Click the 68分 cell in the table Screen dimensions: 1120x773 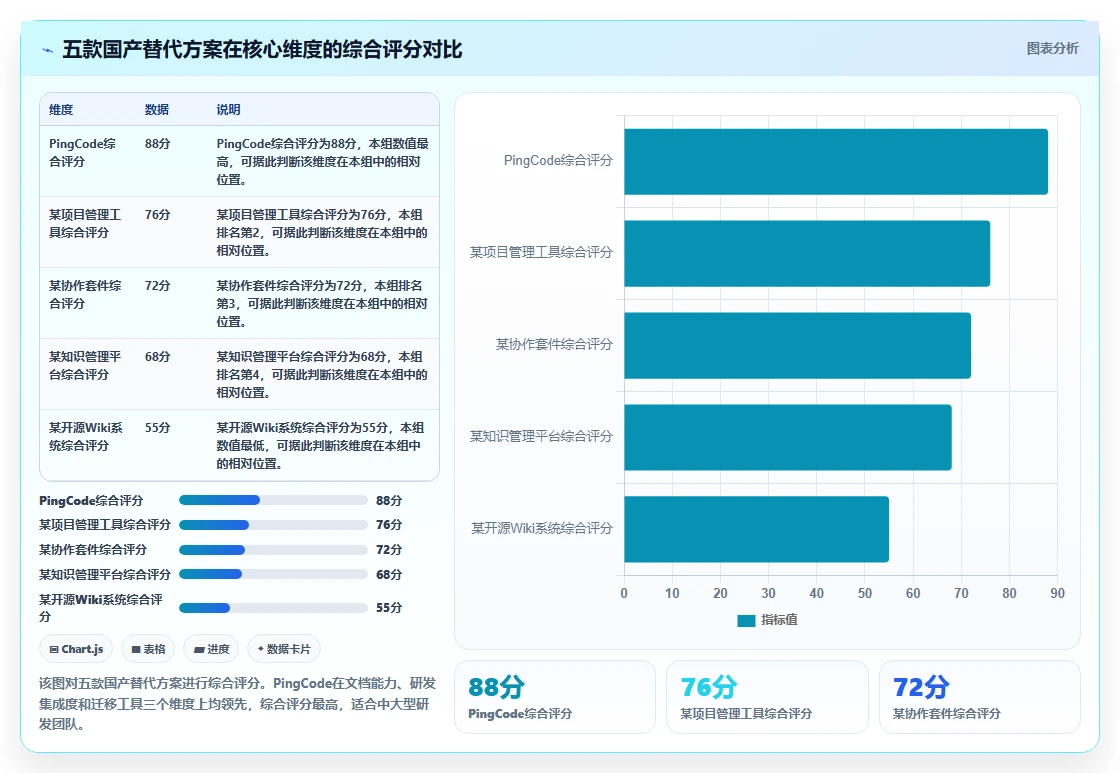click(157, 356)
